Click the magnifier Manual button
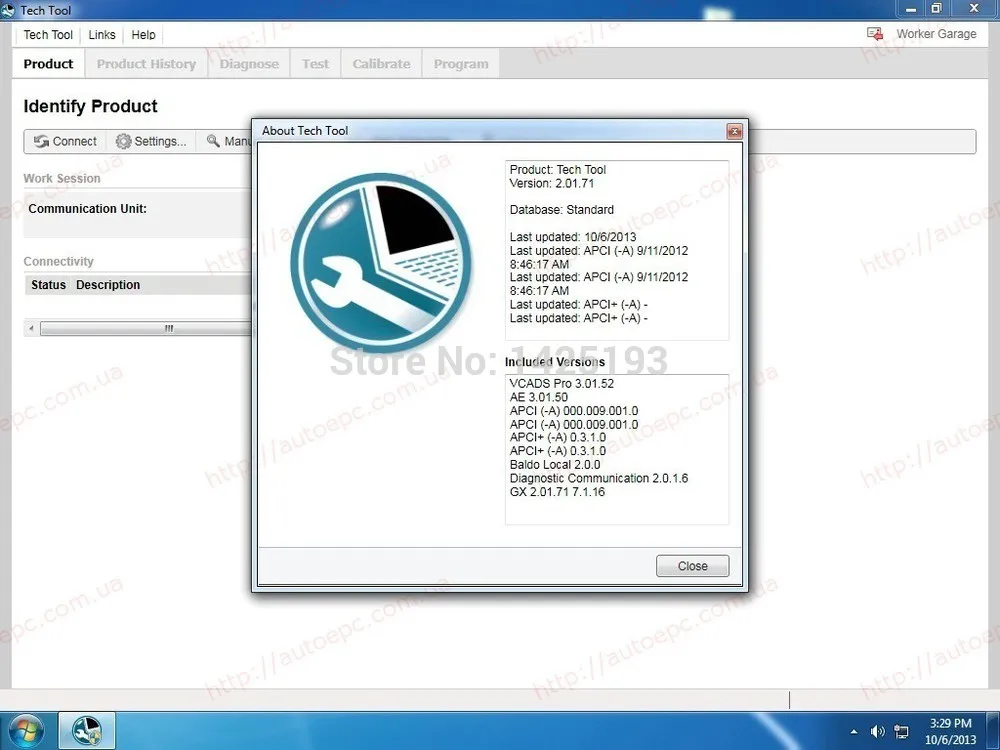Viewport: 1000px width, 750px height. coord(228,141)
